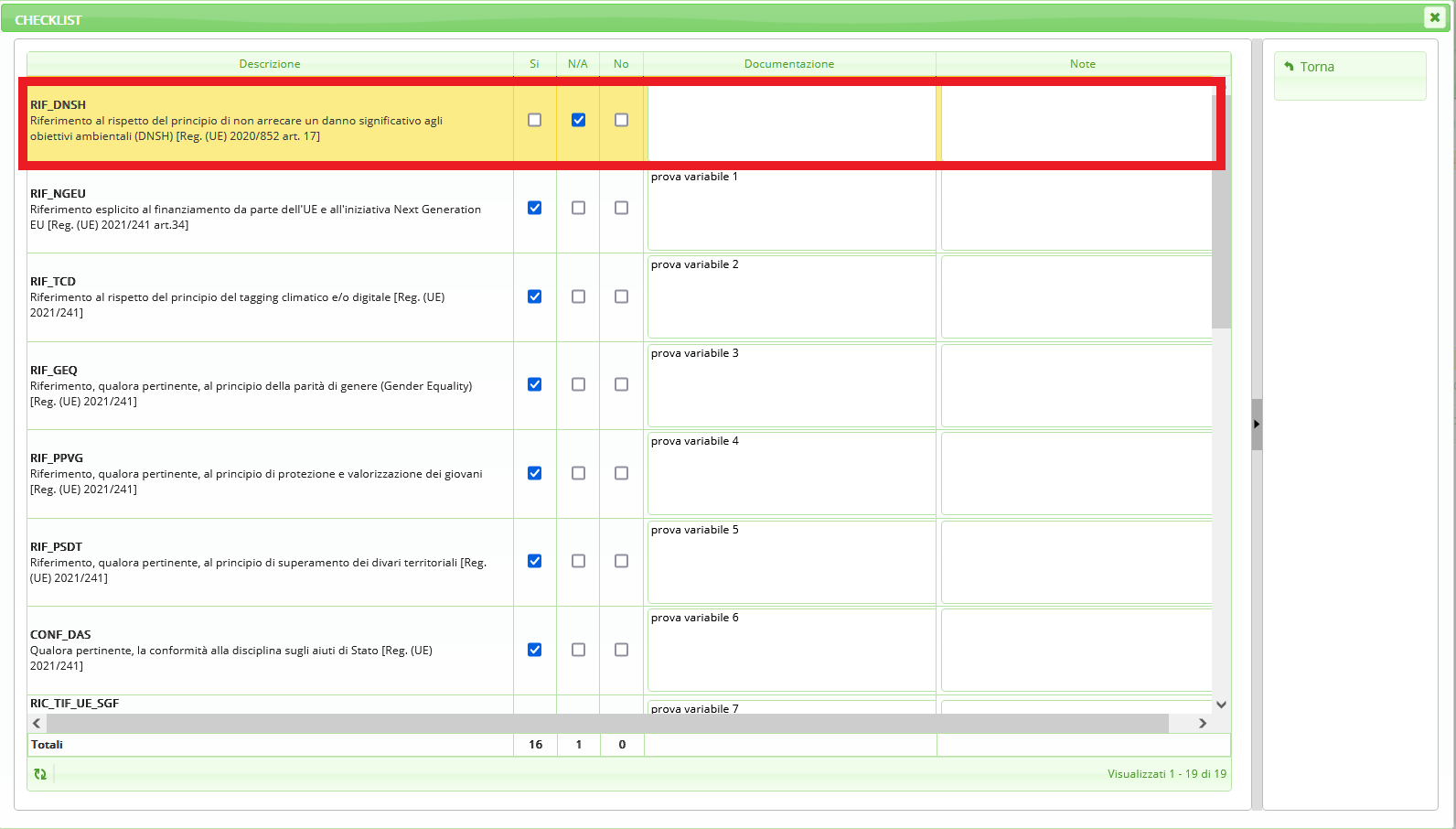Check No checkbox for RIF_NGEU row

[621, 208]
